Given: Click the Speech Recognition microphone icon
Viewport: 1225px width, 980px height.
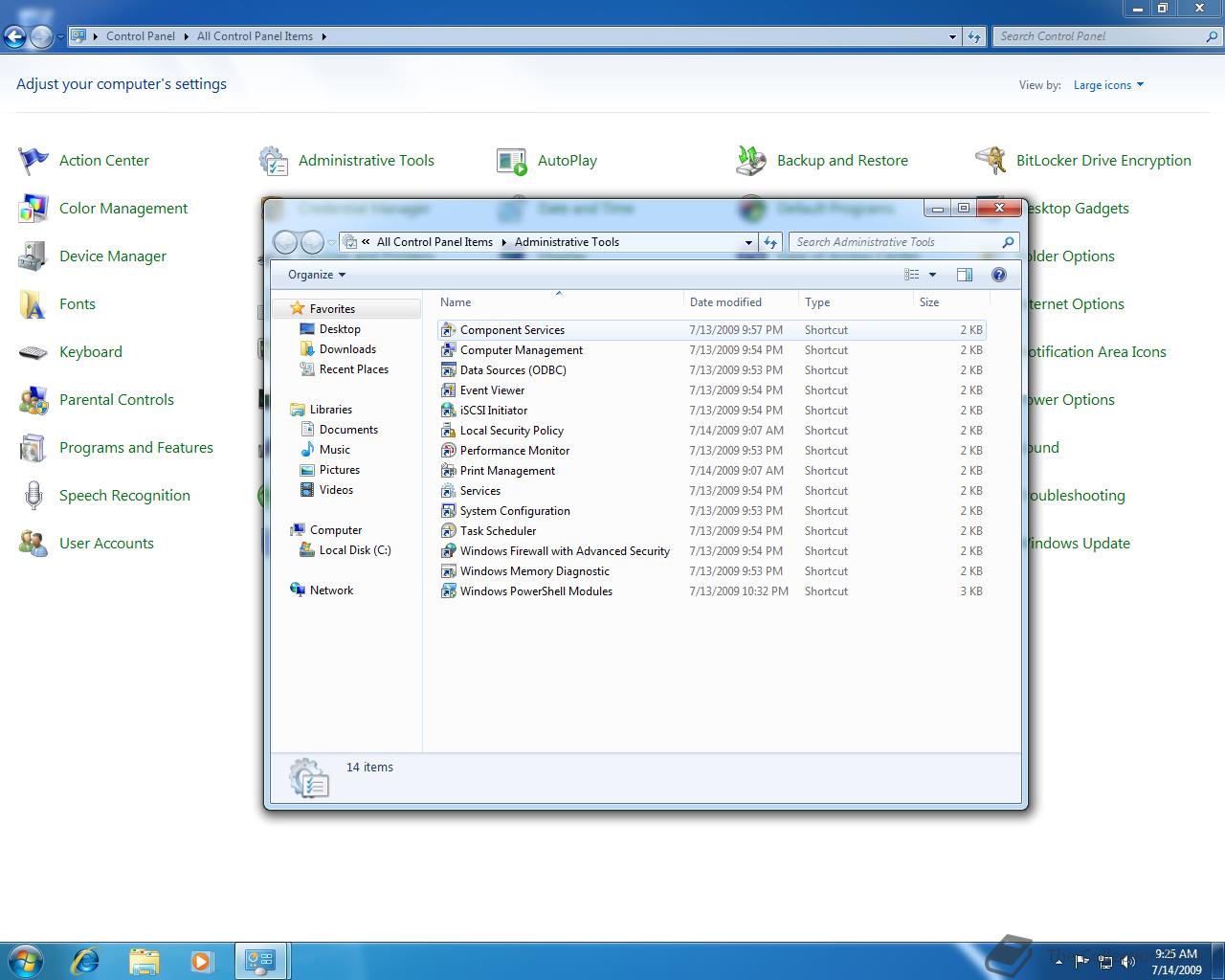Looking at the screenshot, I should [33, 496].
